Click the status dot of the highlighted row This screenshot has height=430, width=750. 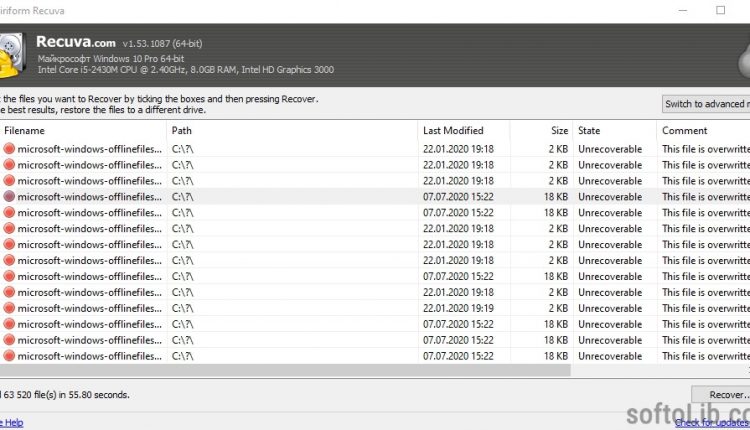pos(9,196)
